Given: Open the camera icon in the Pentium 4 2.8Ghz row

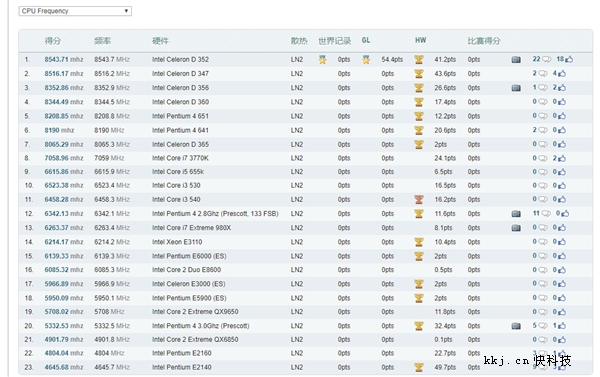Looking at the screenshot, I should point(516,214).
